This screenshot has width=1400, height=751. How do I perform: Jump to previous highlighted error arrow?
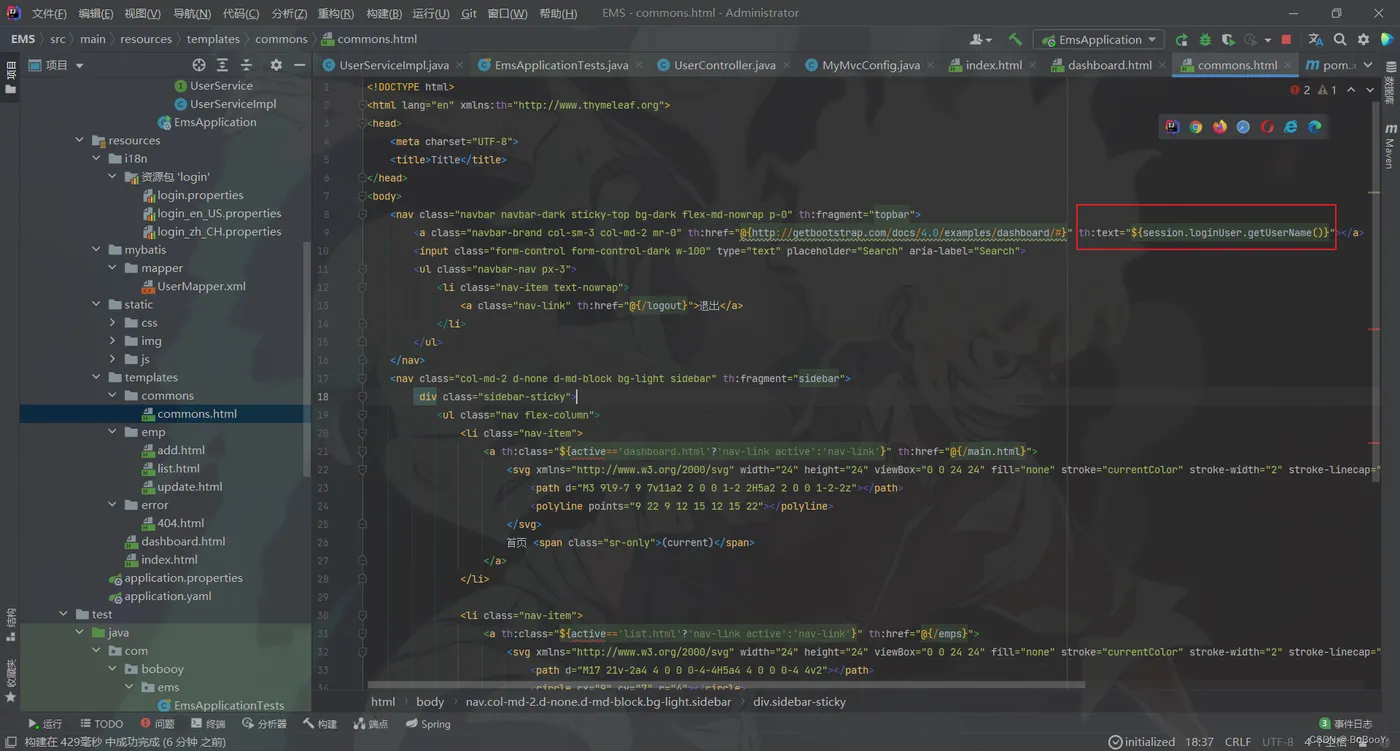click(x=1351, y=90)
